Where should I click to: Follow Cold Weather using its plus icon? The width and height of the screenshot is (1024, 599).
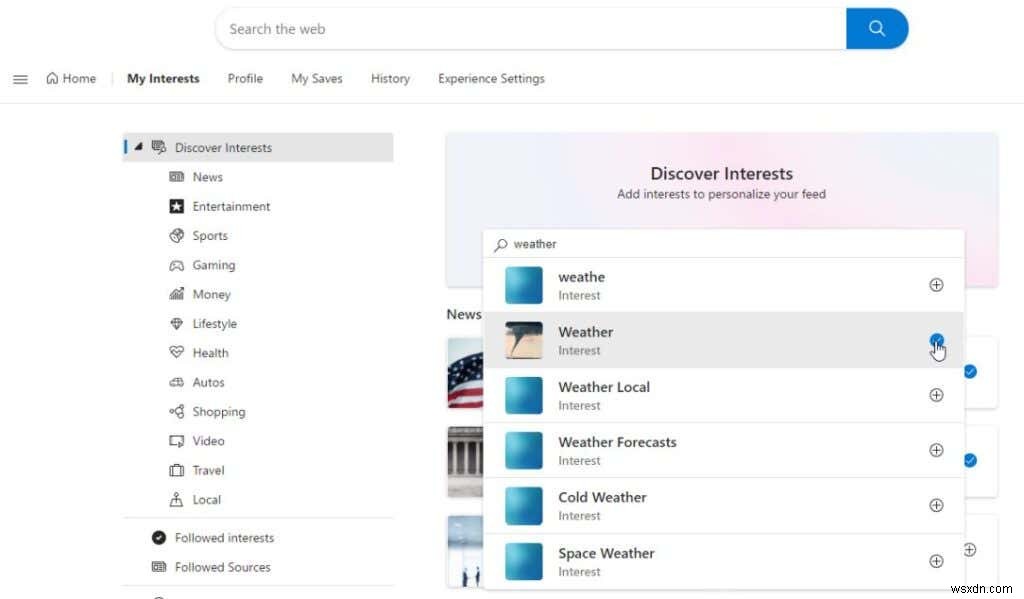[x=936, y=506]
